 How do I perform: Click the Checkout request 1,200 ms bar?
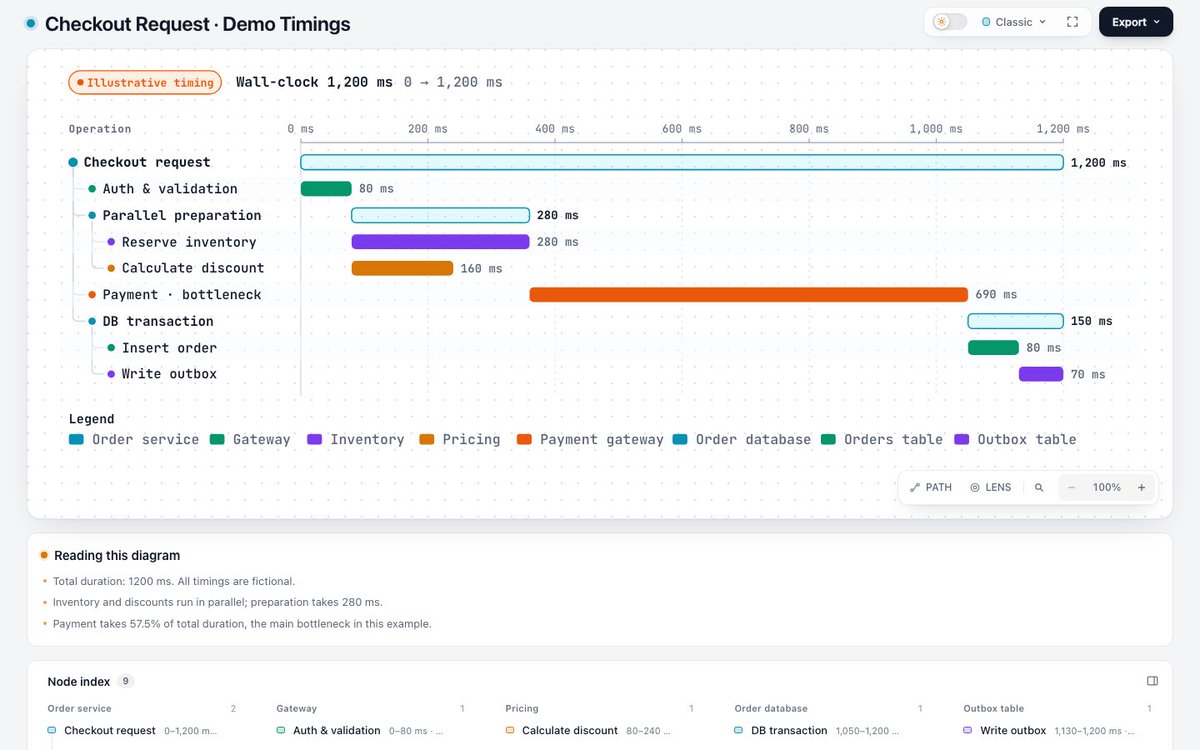682,162
